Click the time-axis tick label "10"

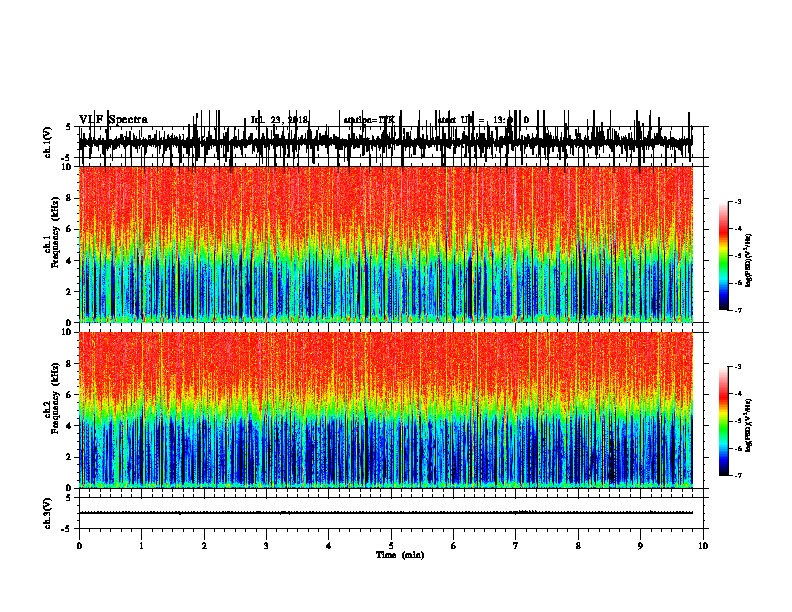coord(703,546)
